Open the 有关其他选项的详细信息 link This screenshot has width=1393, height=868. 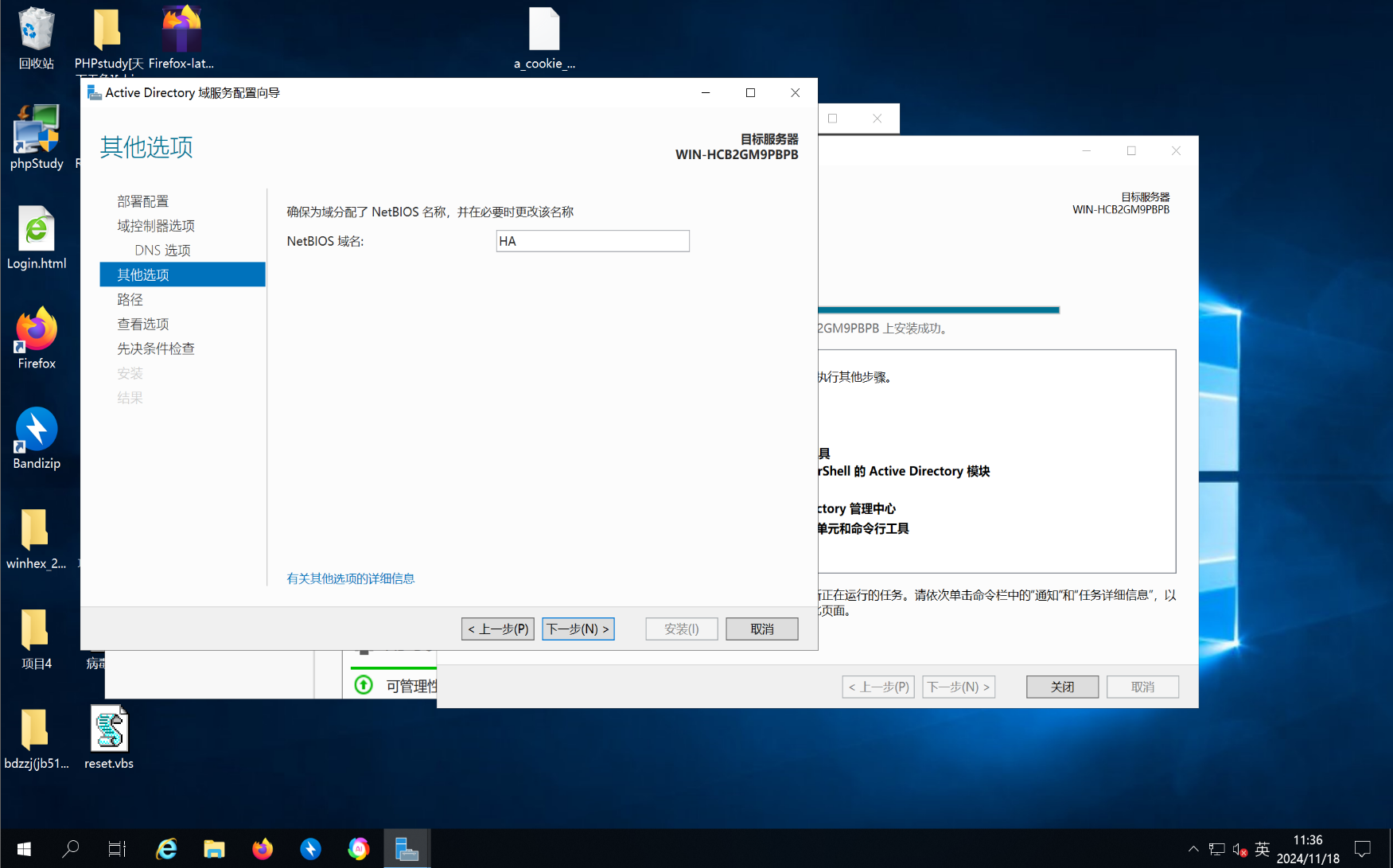click(x=351, y=578)
